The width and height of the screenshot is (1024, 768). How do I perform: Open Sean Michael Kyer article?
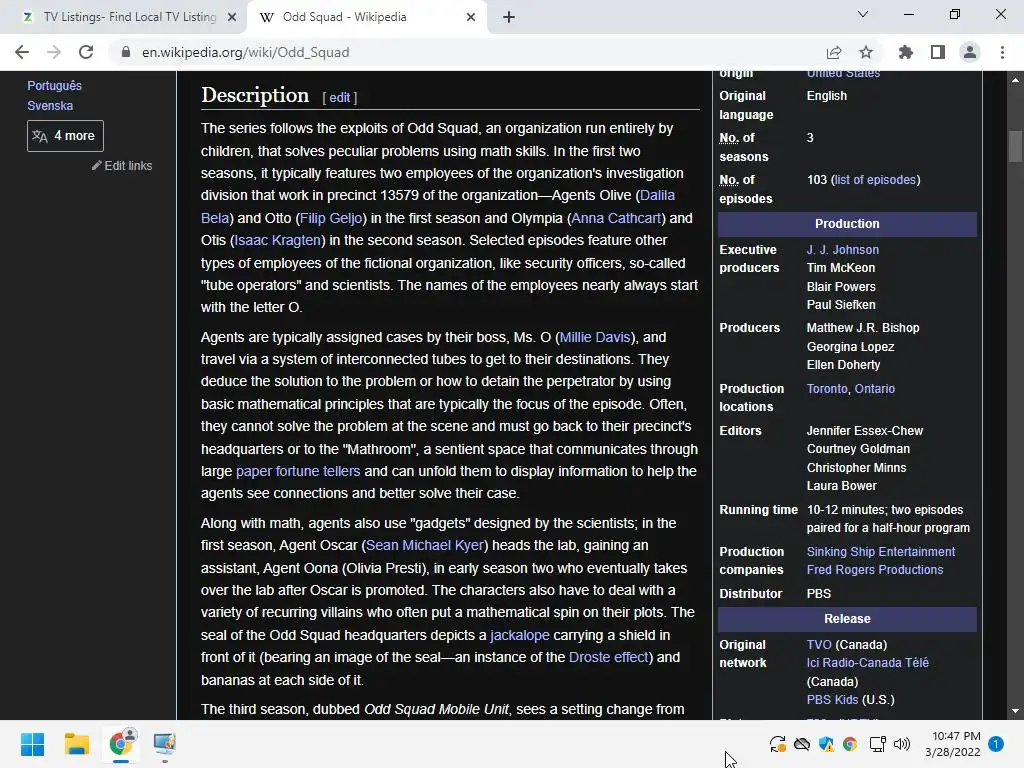click(425, 545)
